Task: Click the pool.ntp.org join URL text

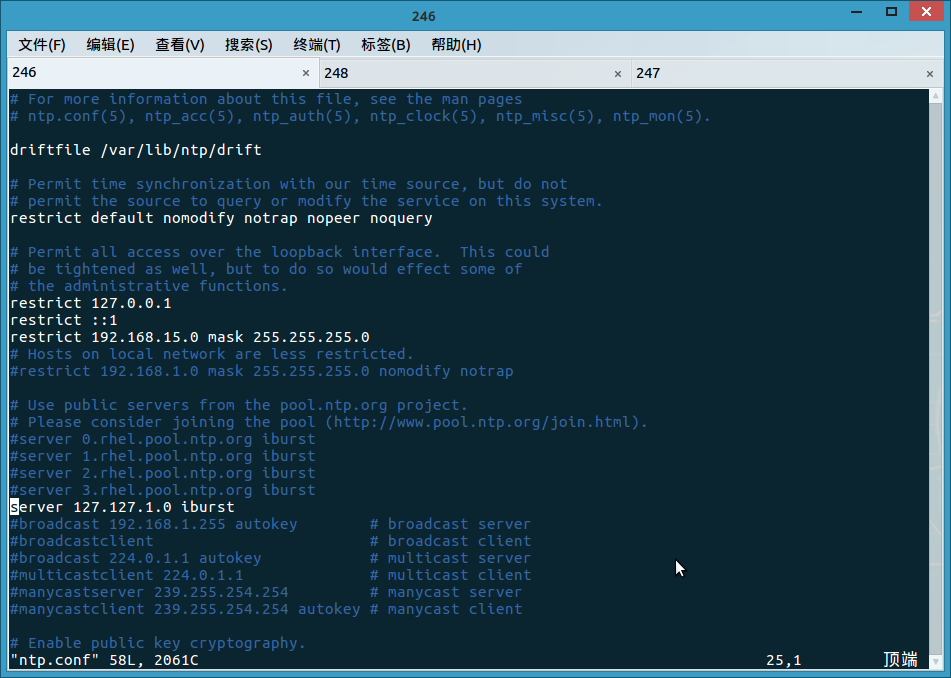Action: (x=482, y=421)
